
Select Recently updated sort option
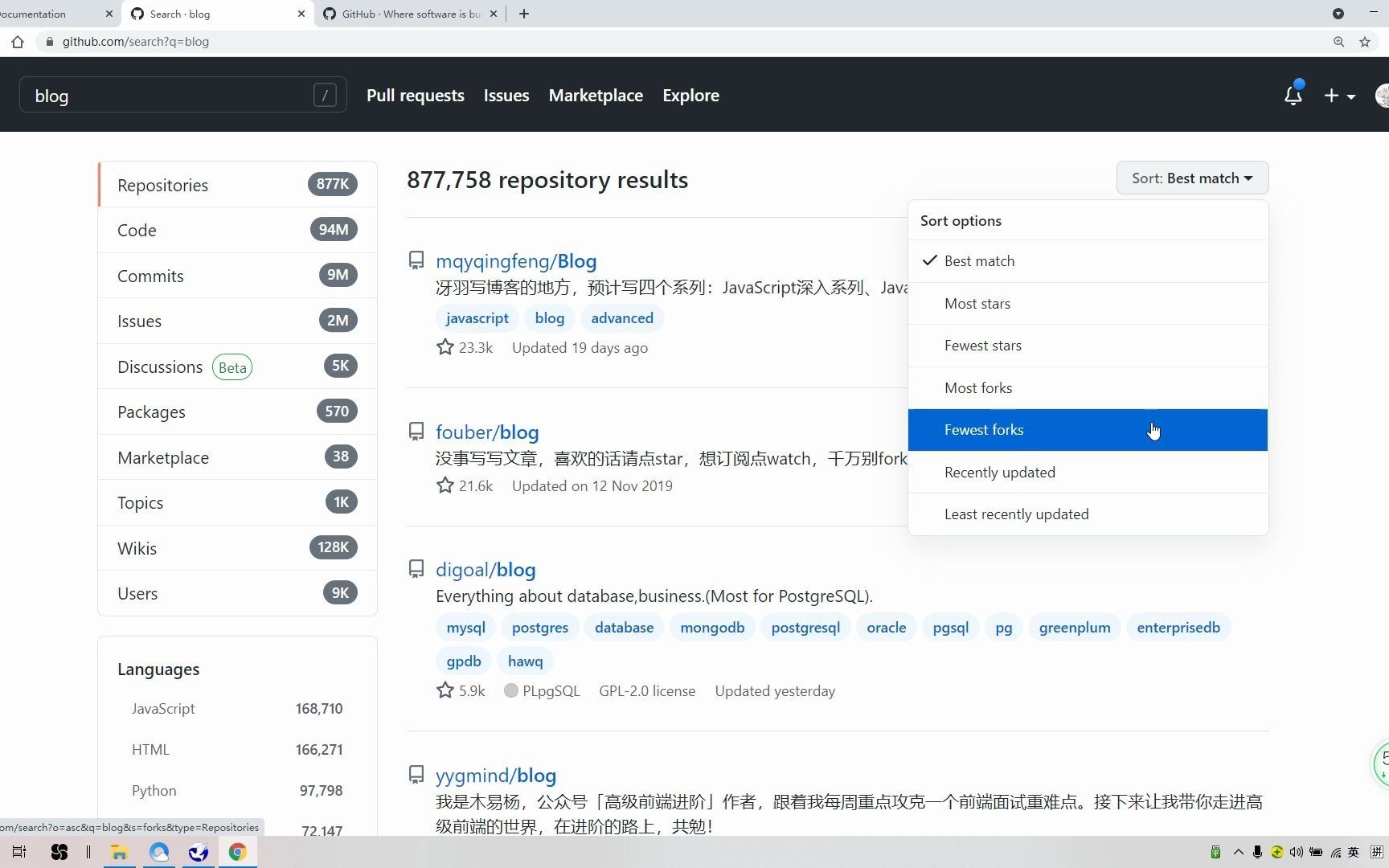pyautogui.click(x=1088, y=472)
